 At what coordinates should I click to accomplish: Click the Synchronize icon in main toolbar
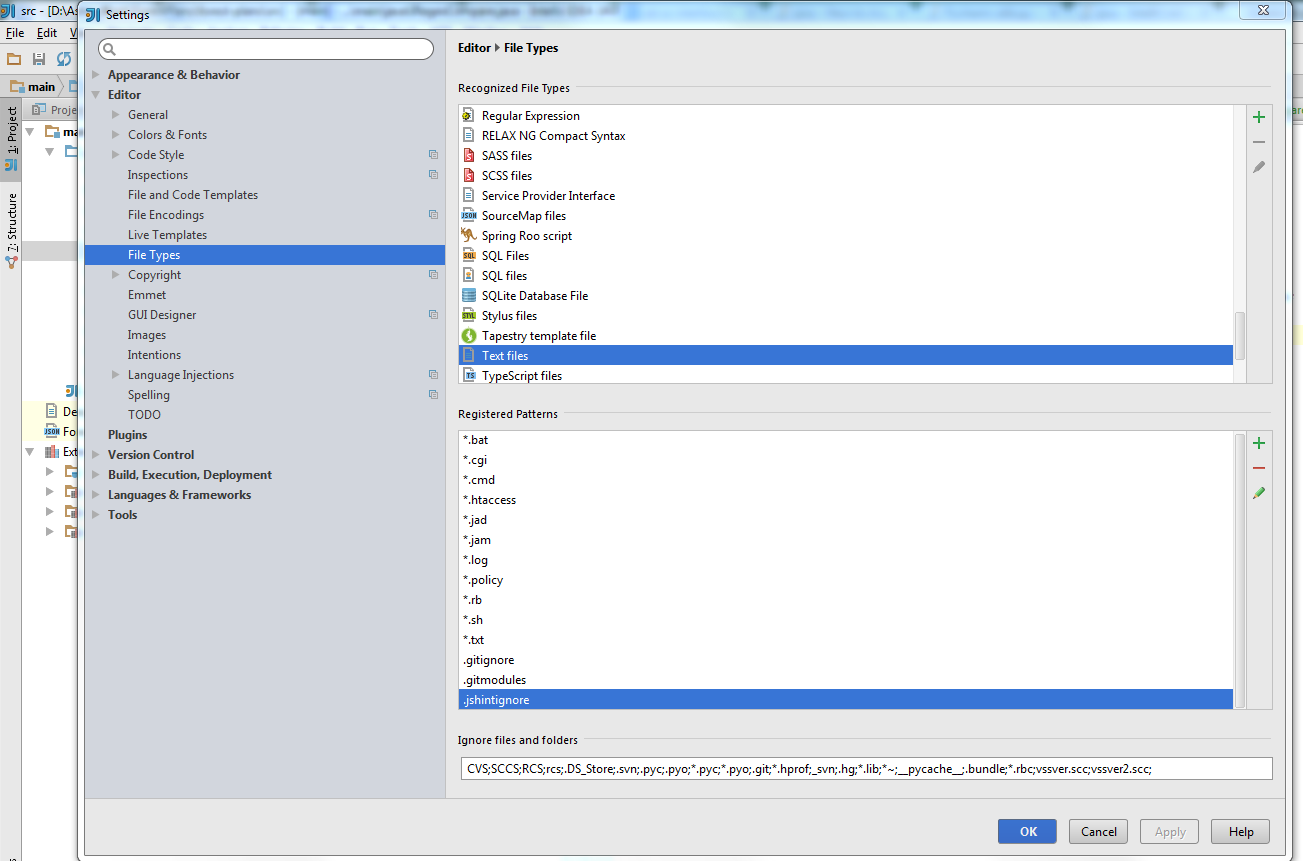tap(64, 60)
